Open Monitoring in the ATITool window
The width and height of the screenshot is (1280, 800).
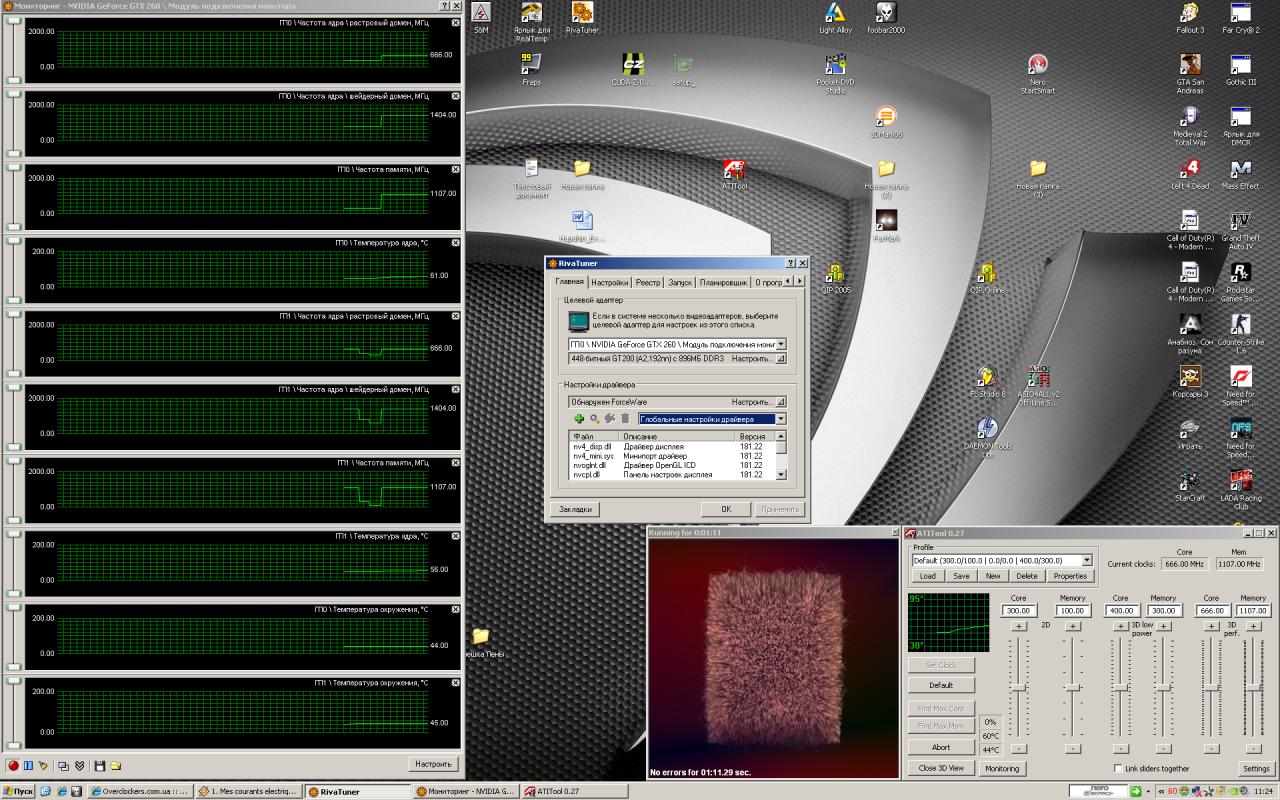[1001, 768]
